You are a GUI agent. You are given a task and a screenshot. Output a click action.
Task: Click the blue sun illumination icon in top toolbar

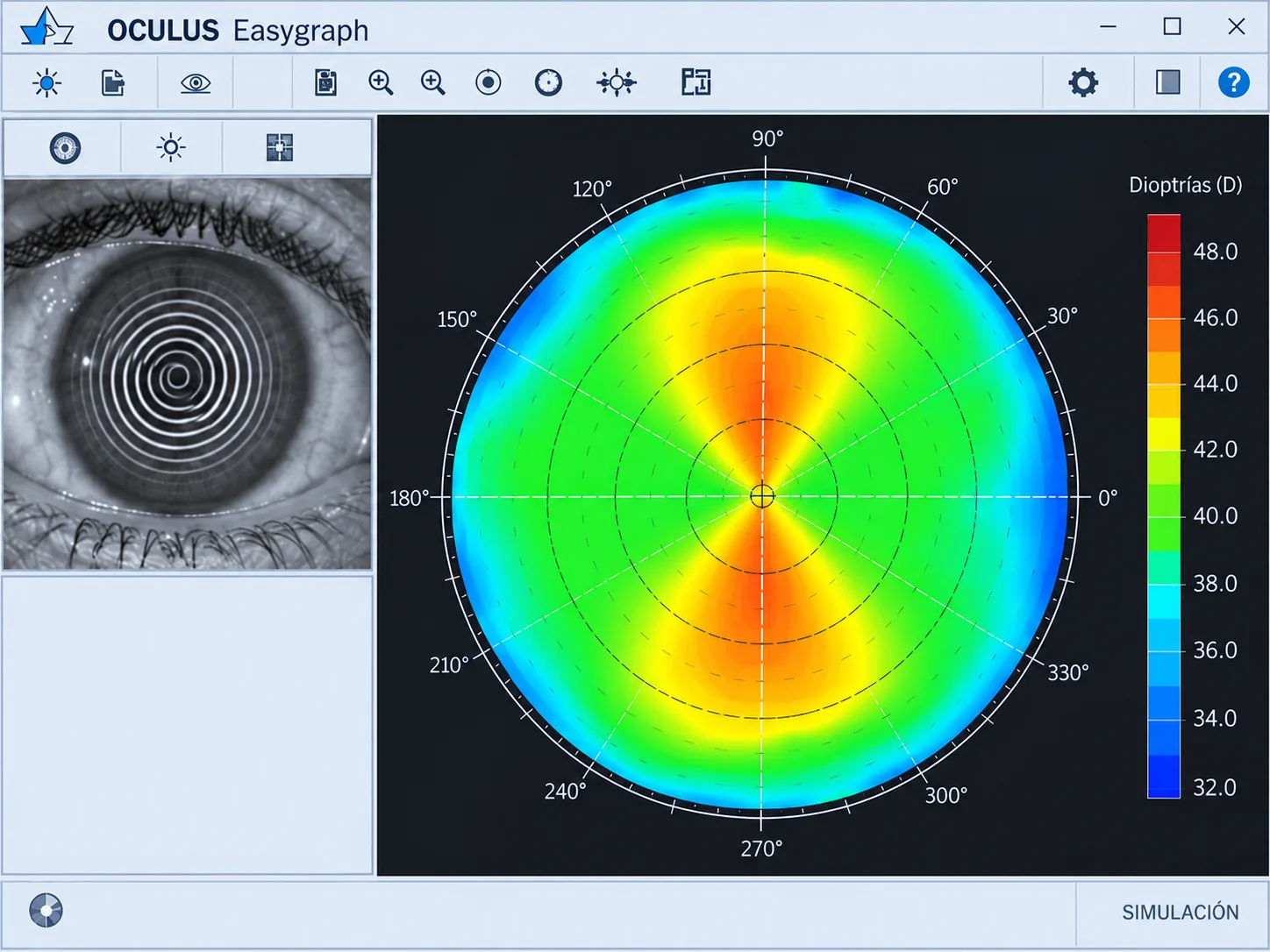coord(46,83)
